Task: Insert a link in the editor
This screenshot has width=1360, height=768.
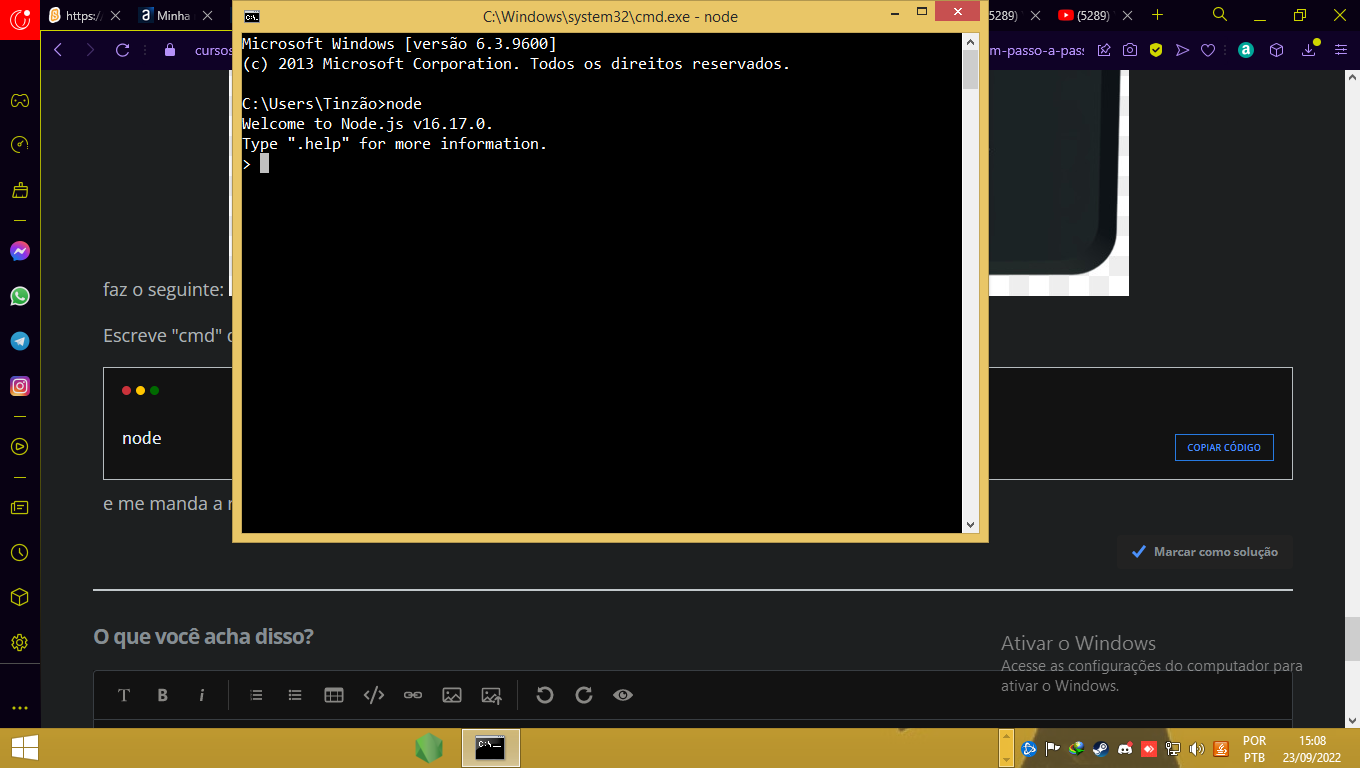Action: (x=413, y=695)
